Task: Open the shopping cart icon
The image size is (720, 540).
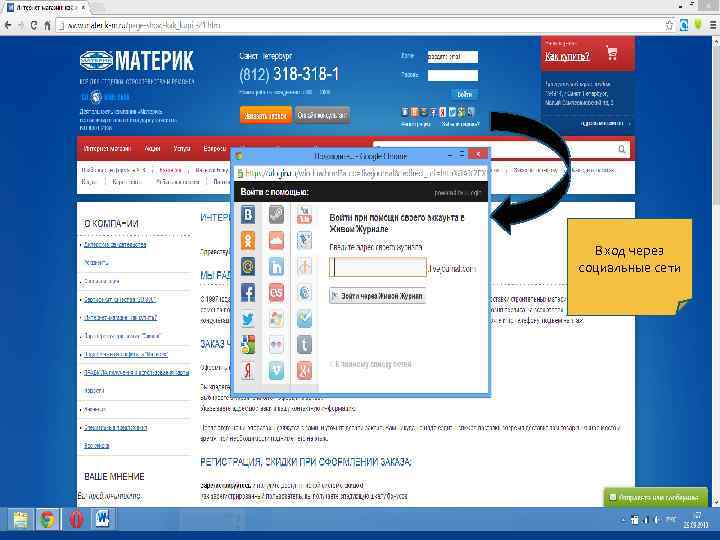Action: (611, 53)
